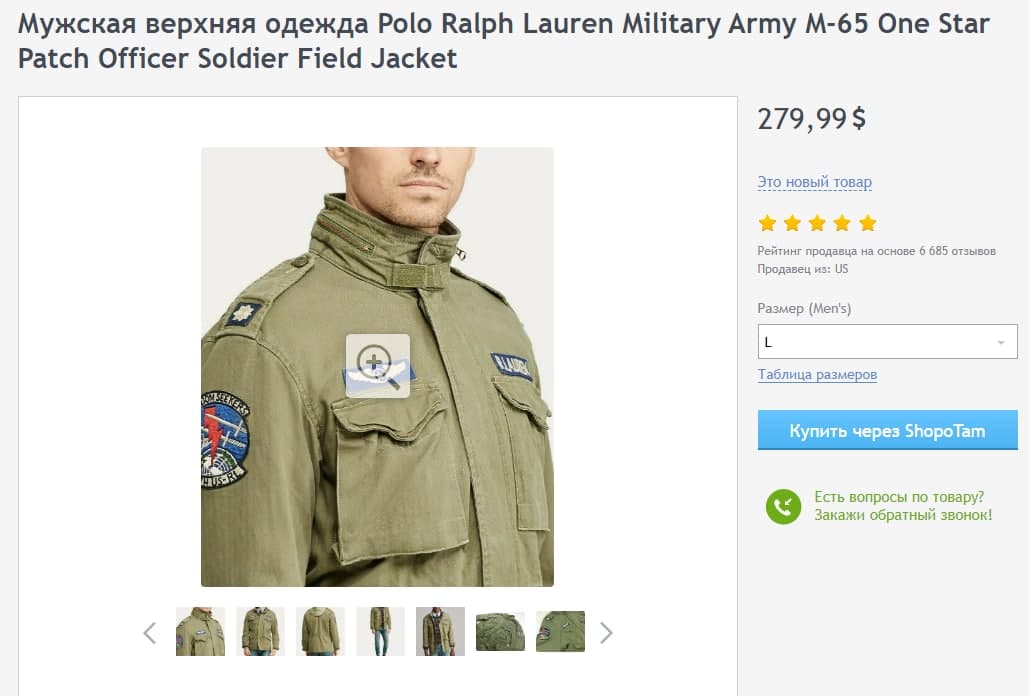
Task: Open the size dropdown showing L
Action: pyautogui.click(x=887, y=342)
